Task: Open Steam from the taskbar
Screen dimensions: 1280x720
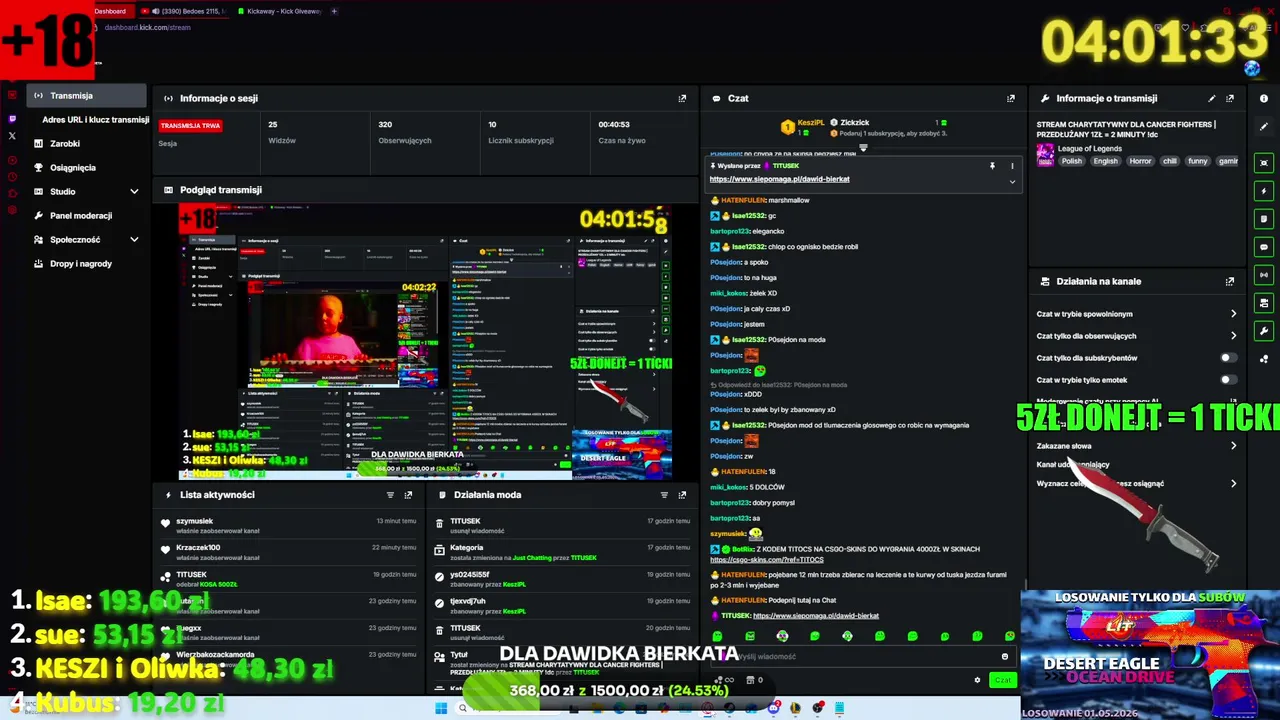Action: [x=729, y=708]
